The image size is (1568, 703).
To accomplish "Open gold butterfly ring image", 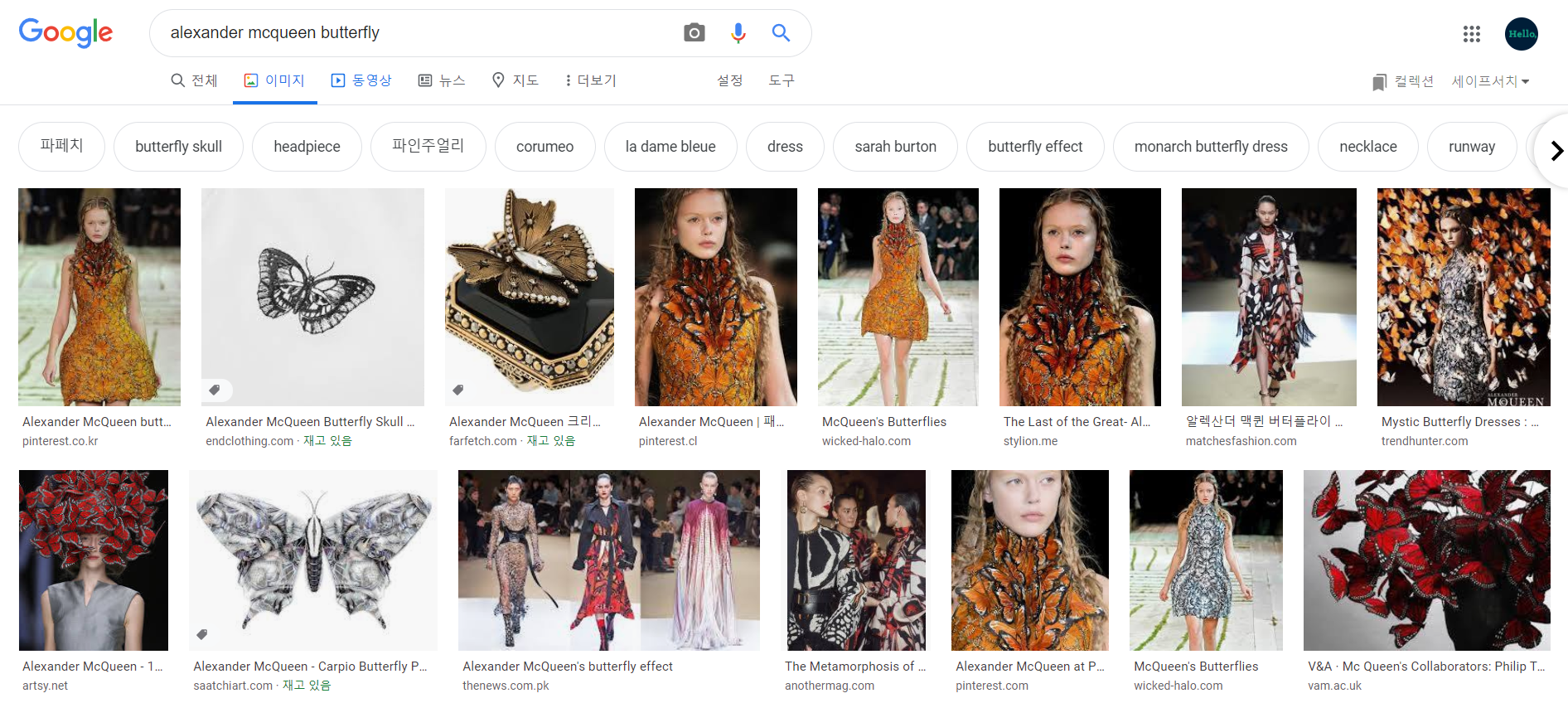I will click(x=530, y=297).
